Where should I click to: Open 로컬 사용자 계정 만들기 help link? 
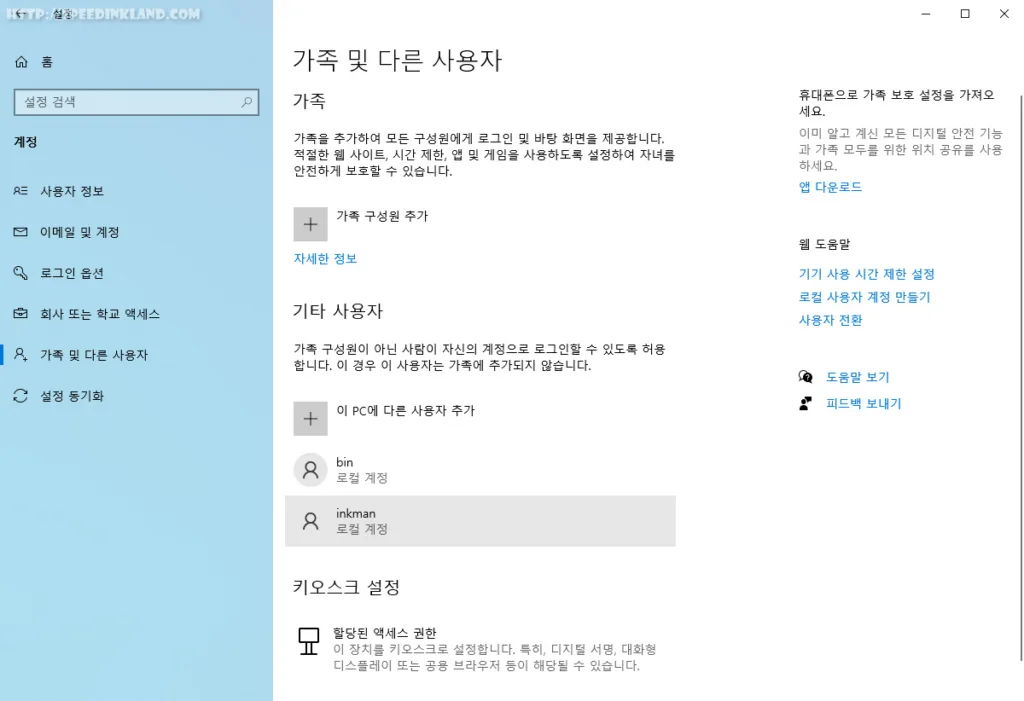[x=864, y=297]
